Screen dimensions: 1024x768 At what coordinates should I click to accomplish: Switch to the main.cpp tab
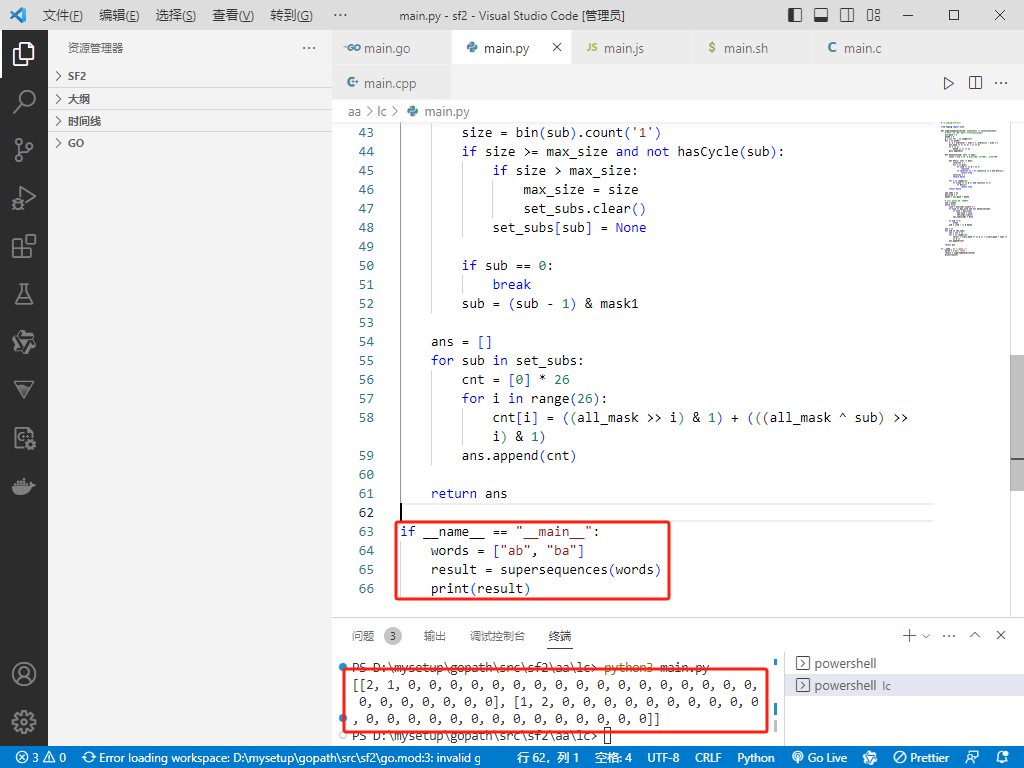point(391,83)
